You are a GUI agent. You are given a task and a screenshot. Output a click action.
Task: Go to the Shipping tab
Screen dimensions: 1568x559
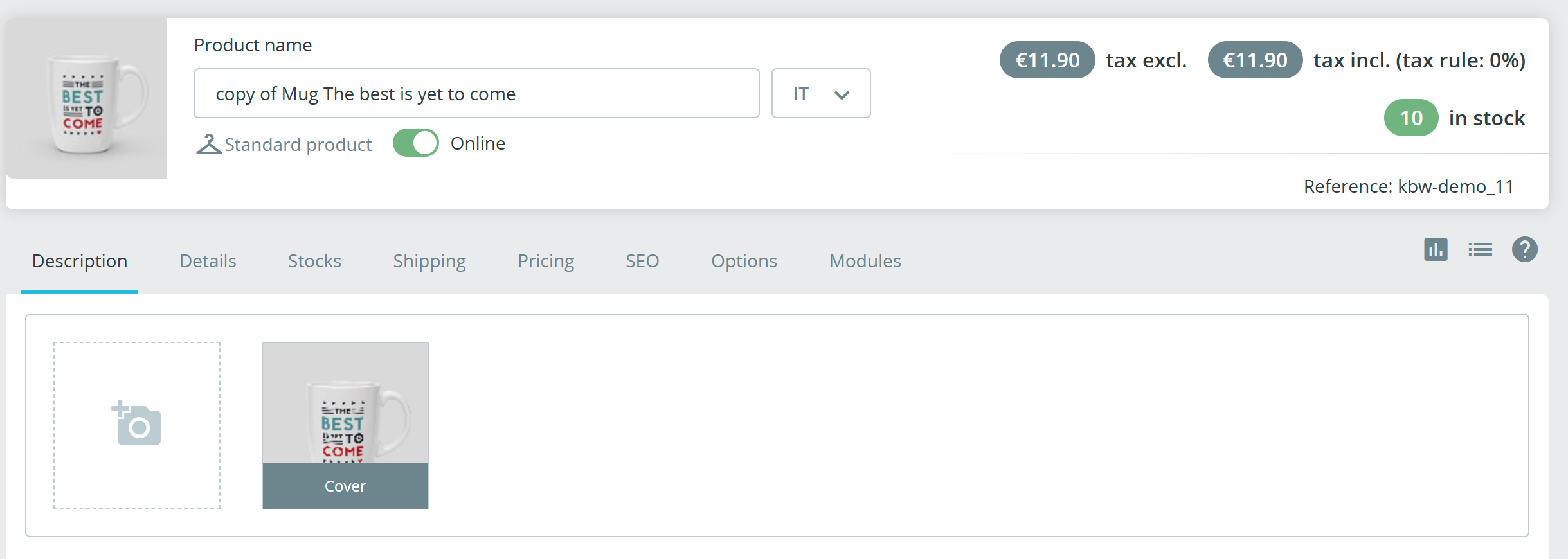pyautogui.click(x=429, y=261)
